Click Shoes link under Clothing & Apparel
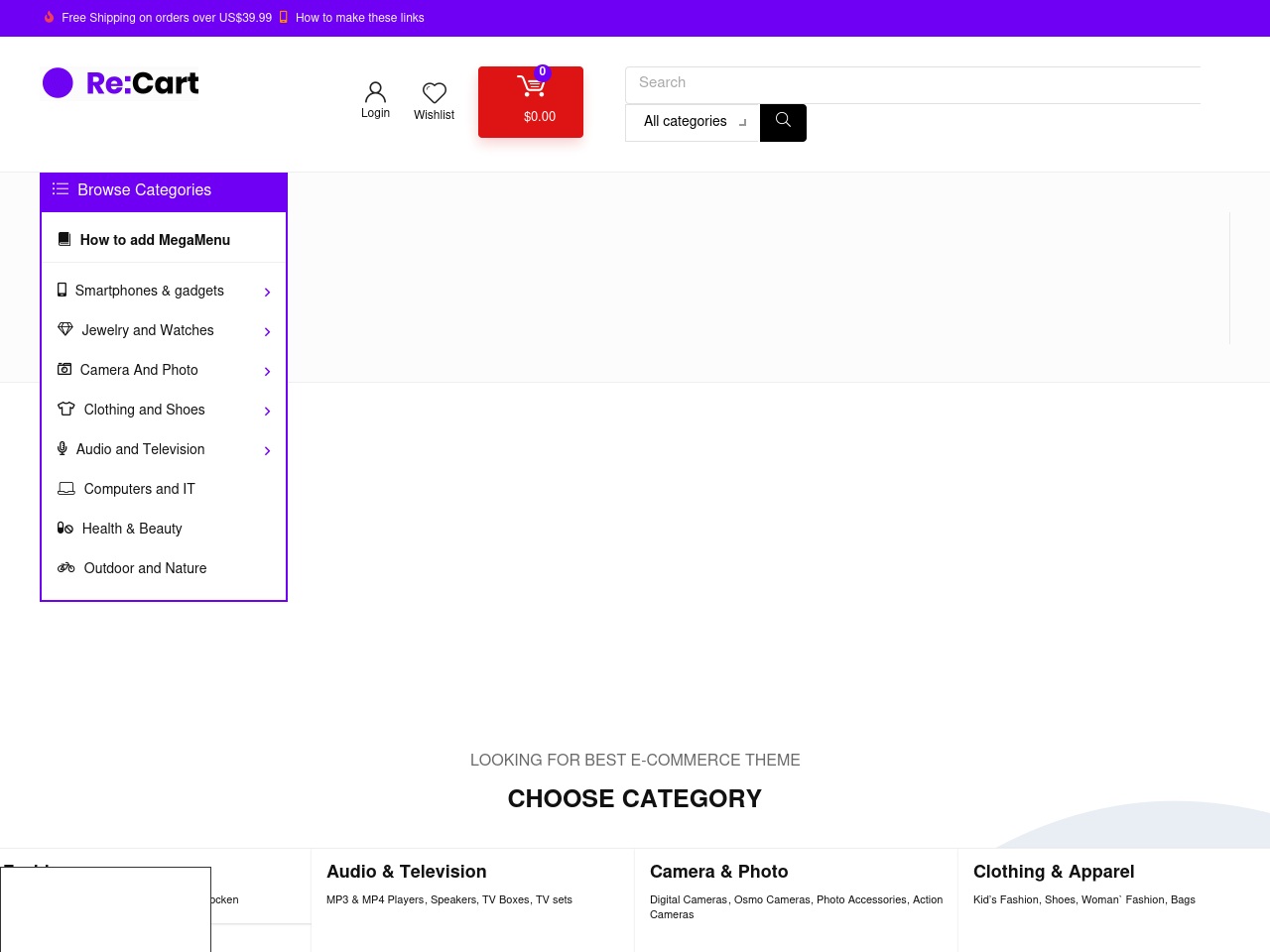1270x952 pixels. point(1060,899)
